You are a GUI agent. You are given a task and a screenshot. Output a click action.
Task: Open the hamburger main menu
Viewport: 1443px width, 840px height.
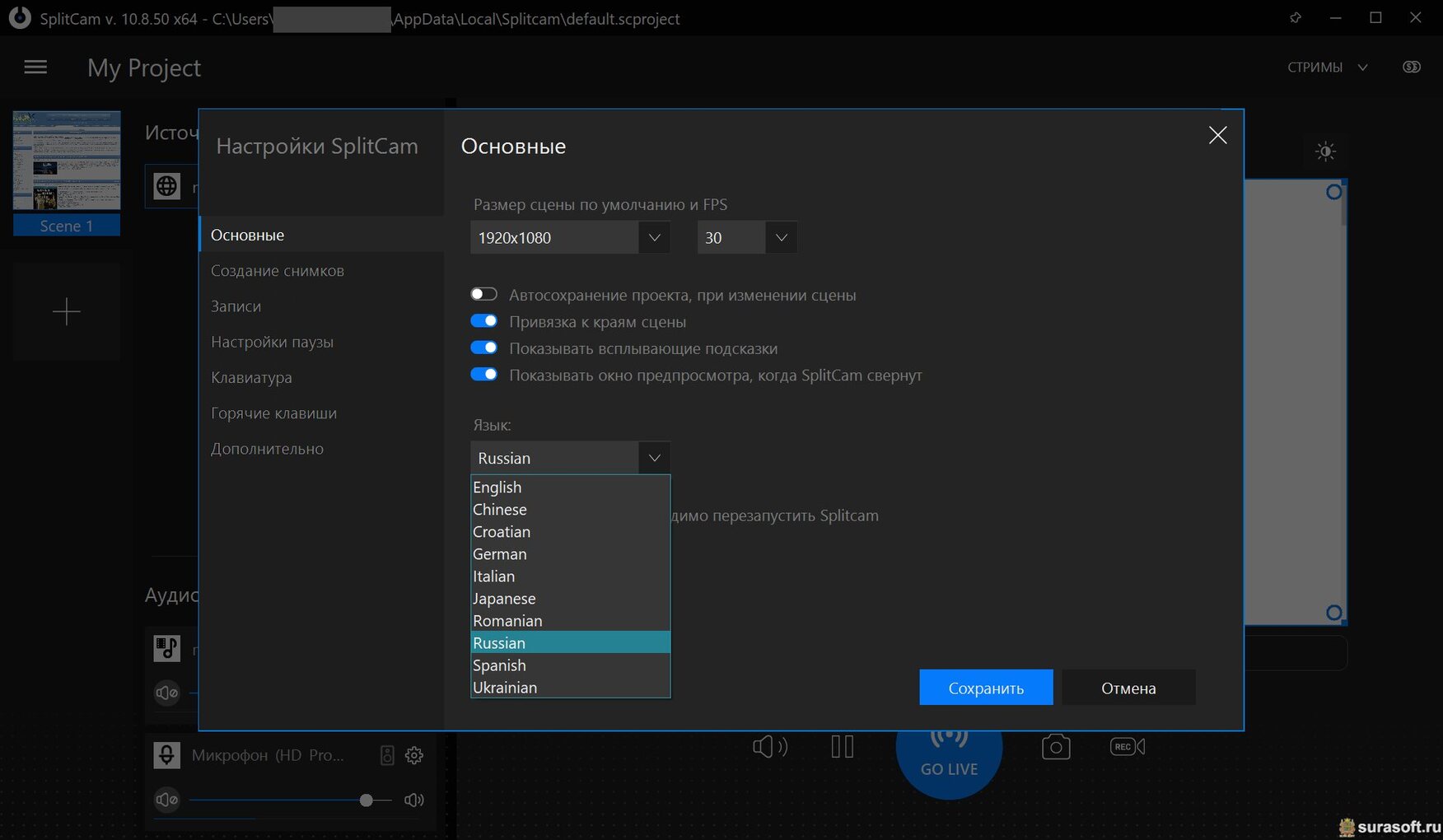(35, 68)
